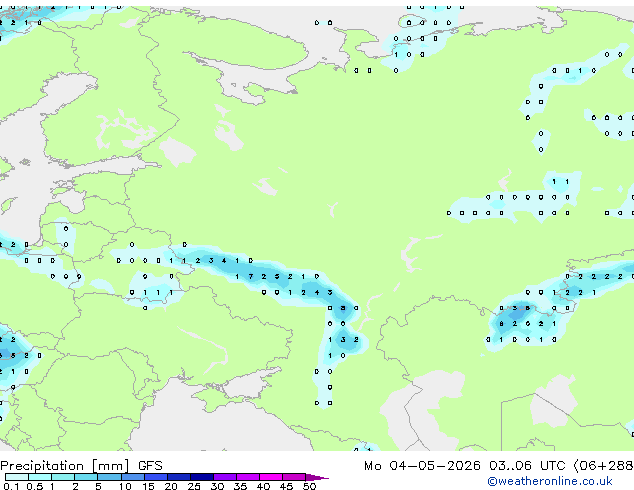This screenshot has height=490, width=634.
Task: Select the 5–10 mm legend color box
Action: 109,477
